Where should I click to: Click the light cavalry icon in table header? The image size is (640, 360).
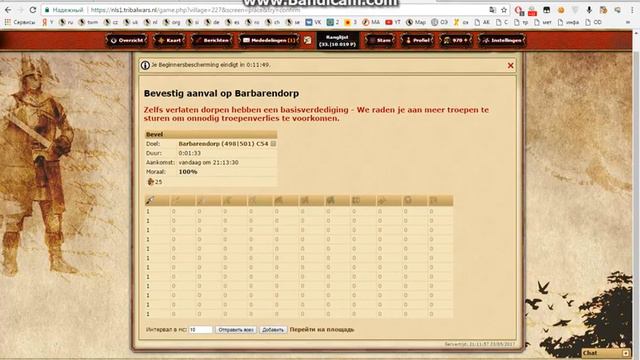[x=279, y=200]
